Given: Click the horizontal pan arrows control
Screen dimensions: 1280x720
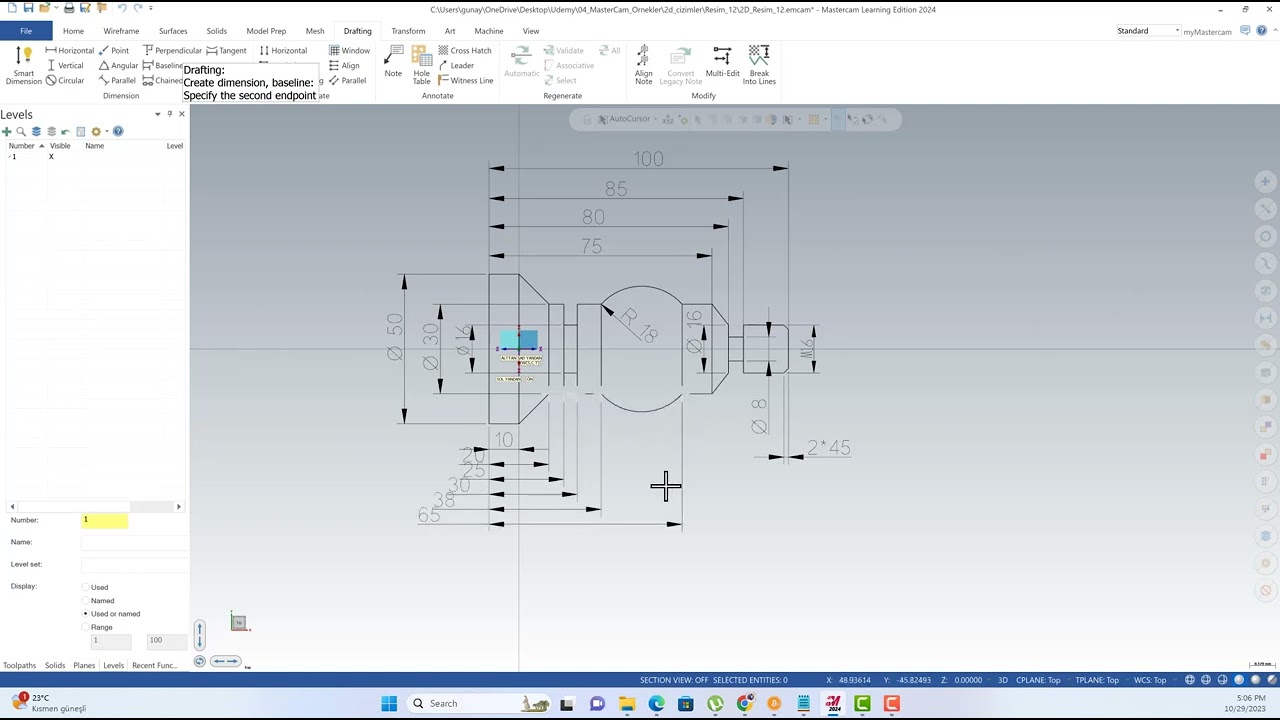Looking at the screenshot, I should click(x=226, y=661).
